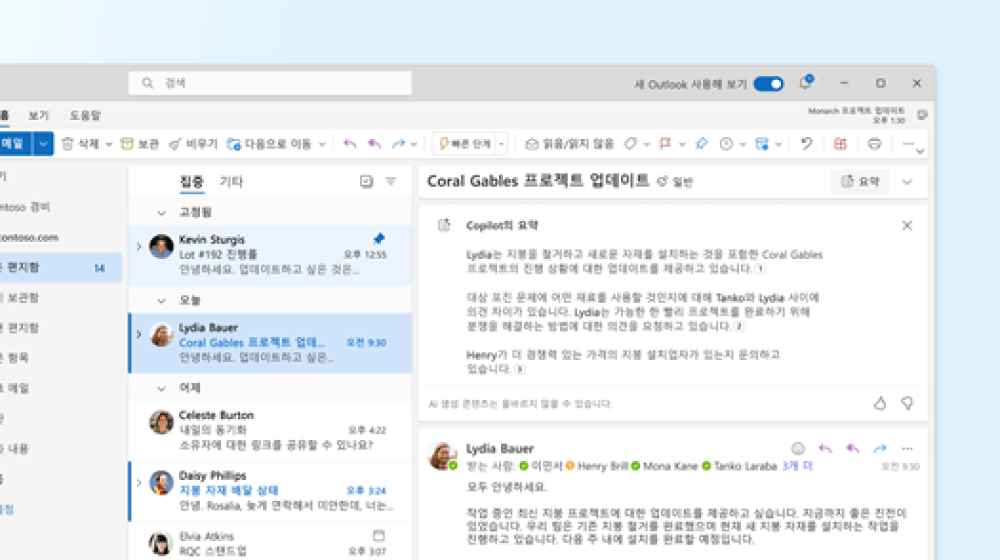Click the red apps grid icon in the ribbon
Viewport: 1000px width, 560px height.
[841, 144]
